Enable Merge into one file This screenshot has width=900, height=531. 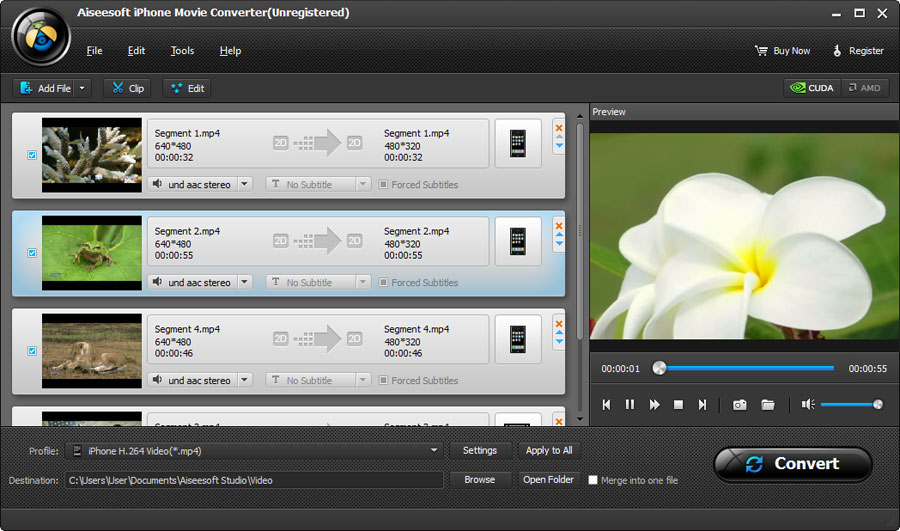[593, 480]
